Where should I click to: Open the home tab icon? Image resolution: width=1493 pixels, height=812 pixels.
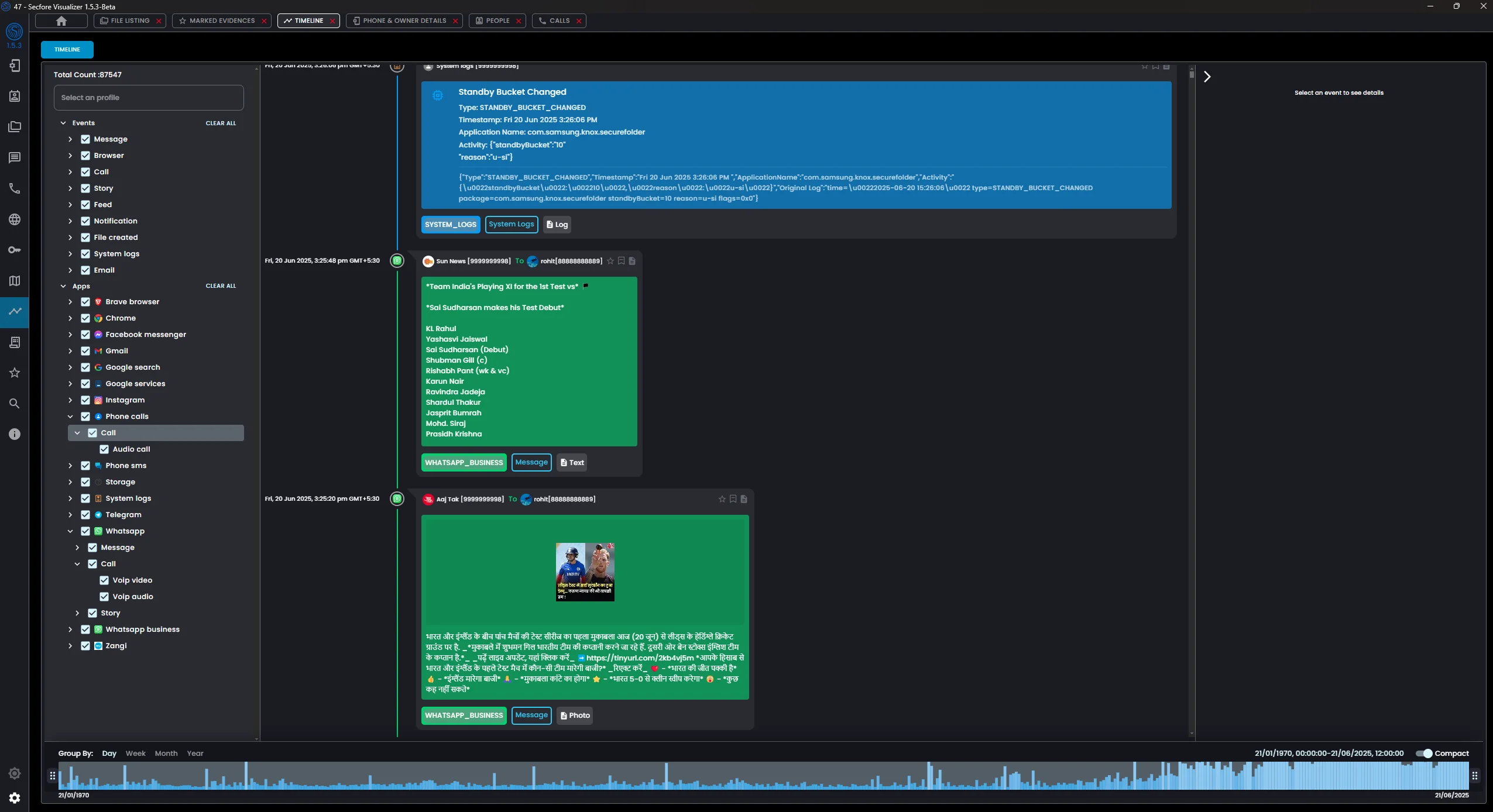point(61,21)
